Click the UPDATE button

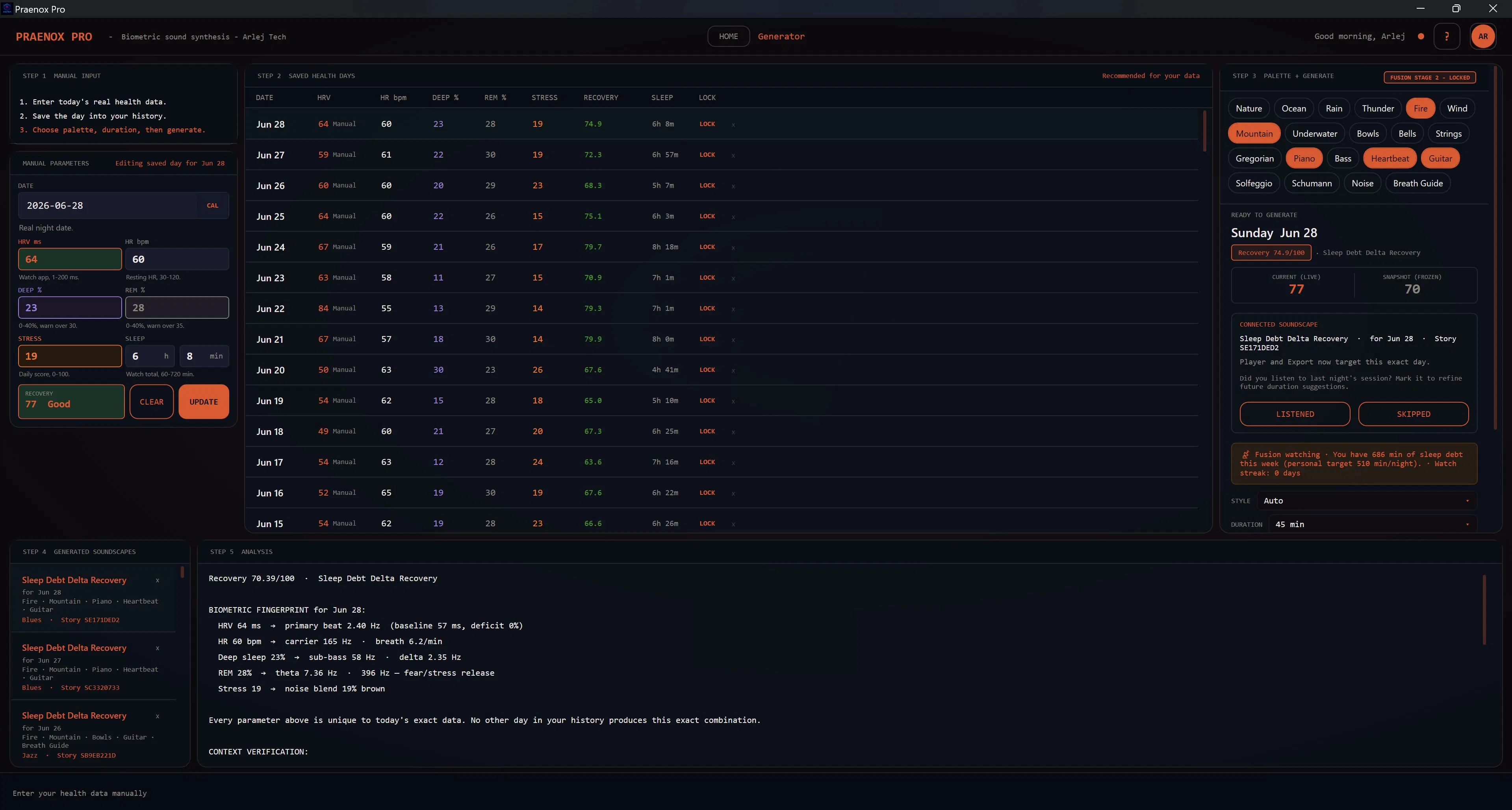(204, 401)
